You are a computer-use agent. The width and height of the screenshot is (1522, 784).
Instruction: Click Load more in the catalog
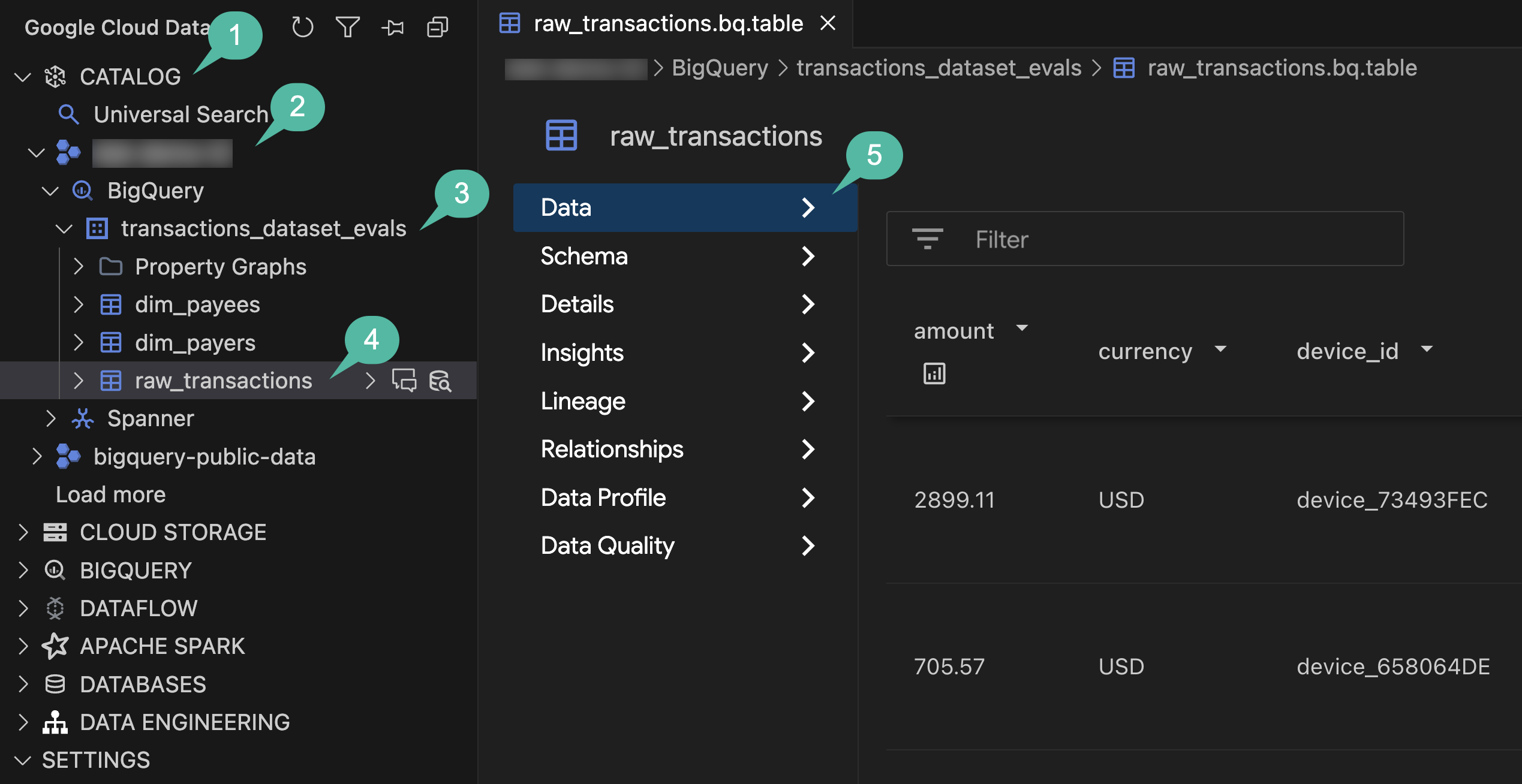click(110, 494)
